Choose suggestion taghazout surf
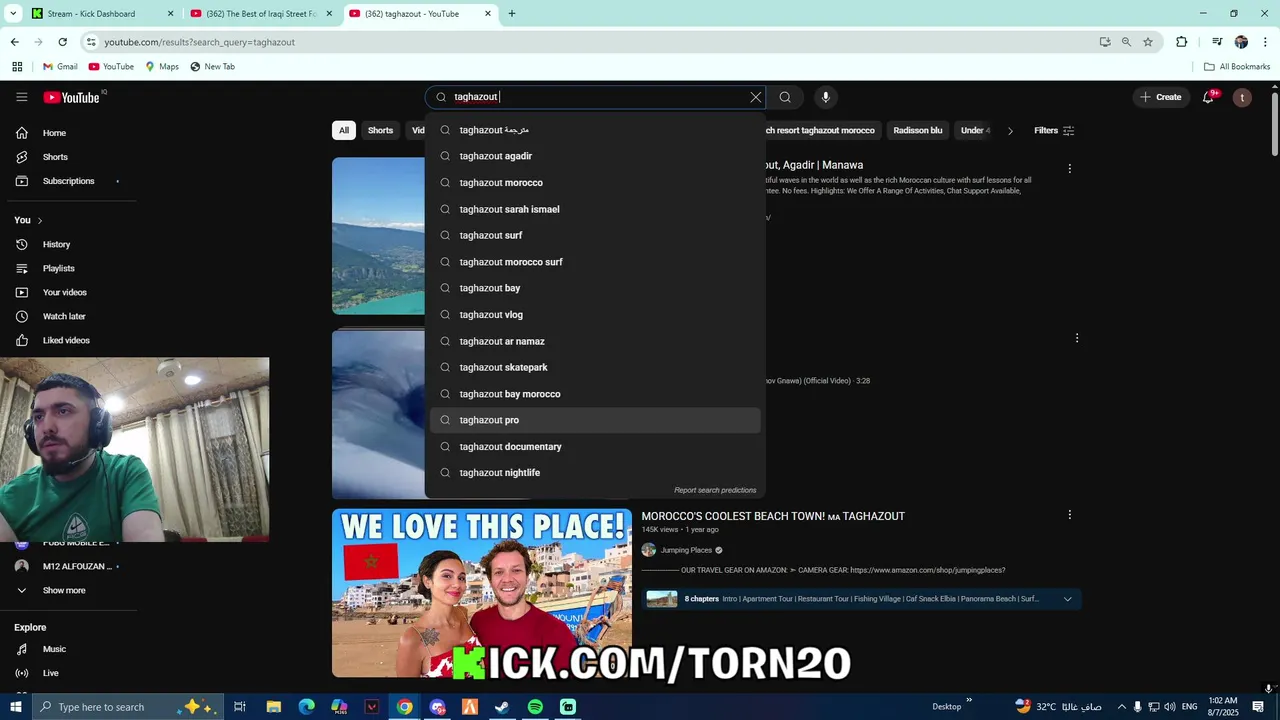1280x720 pixels. point(595,235)
